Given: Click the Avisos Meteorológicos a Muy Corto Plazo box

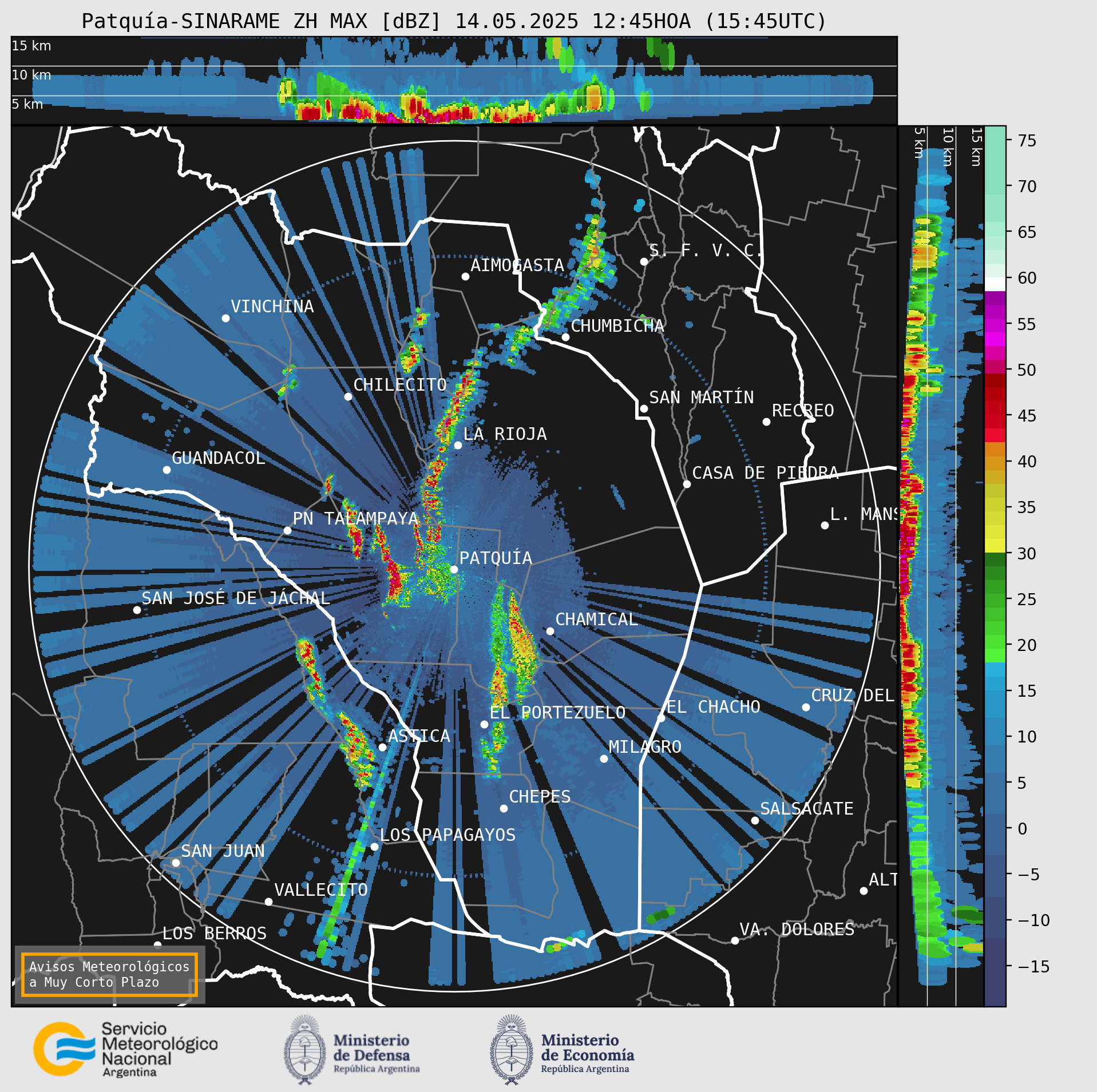Looking at the screenshot, I should pyautogui.click(x=109, y=975).
